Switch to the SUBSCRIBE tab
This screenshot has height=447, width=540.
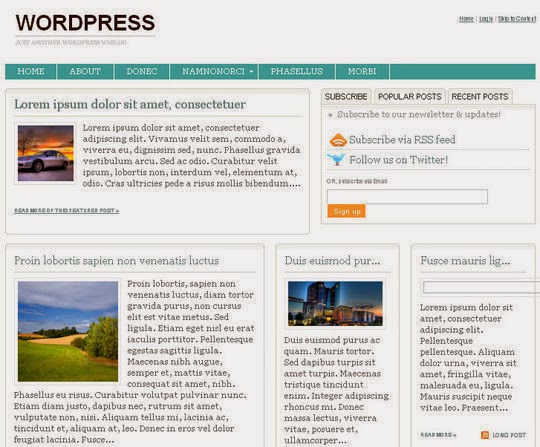[x=346, y=97]
